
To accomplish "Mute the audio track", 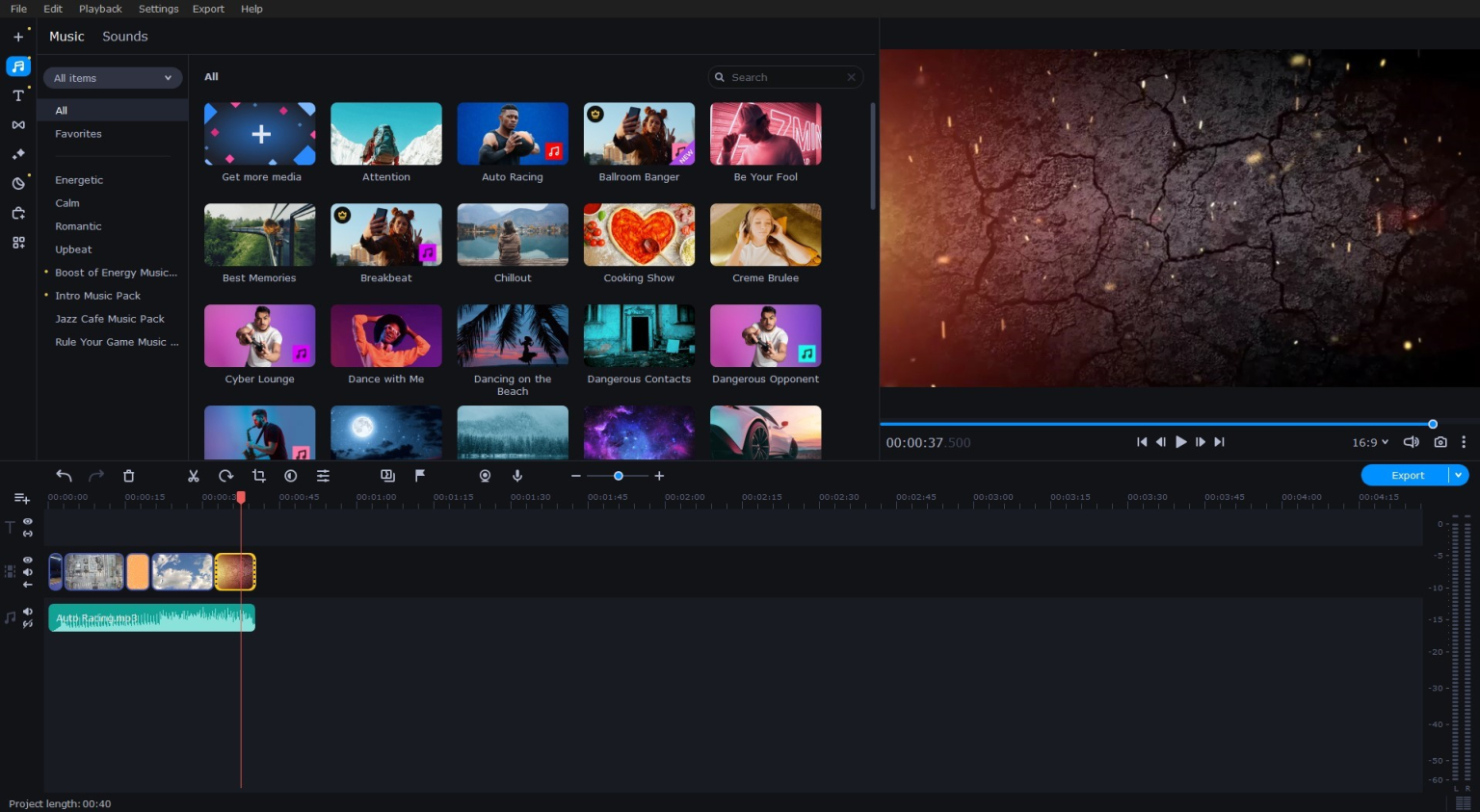I will click(28, 611).
